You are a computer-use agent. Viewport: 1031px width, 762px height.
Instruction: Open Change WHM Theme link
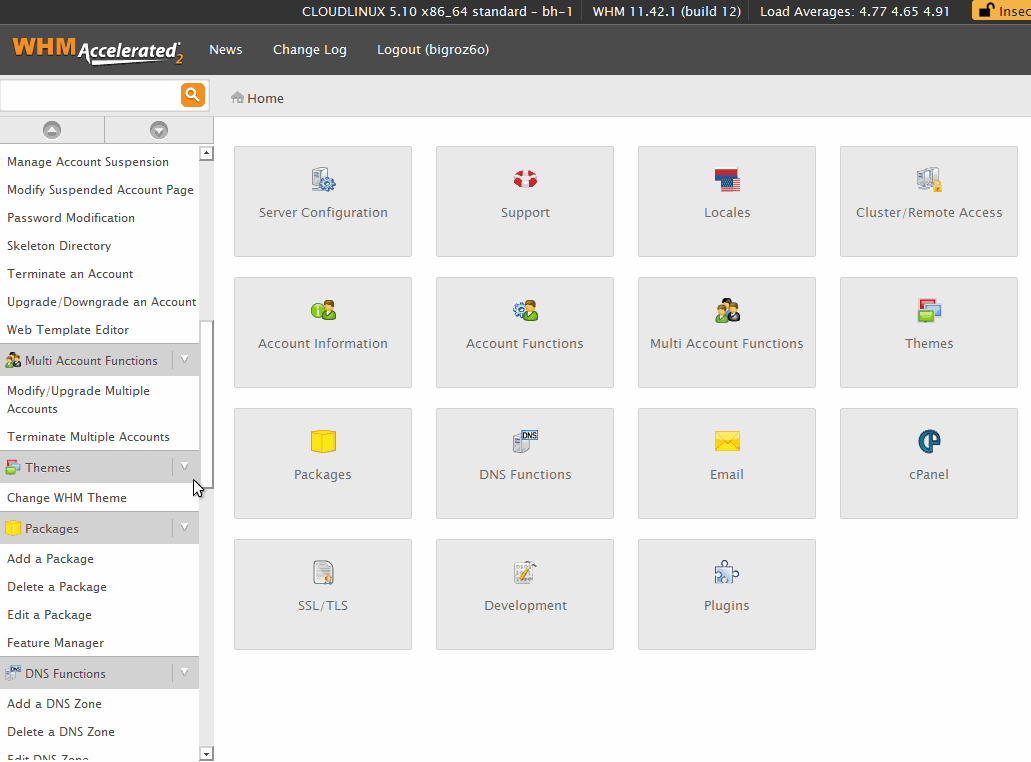tap(67, 498)
